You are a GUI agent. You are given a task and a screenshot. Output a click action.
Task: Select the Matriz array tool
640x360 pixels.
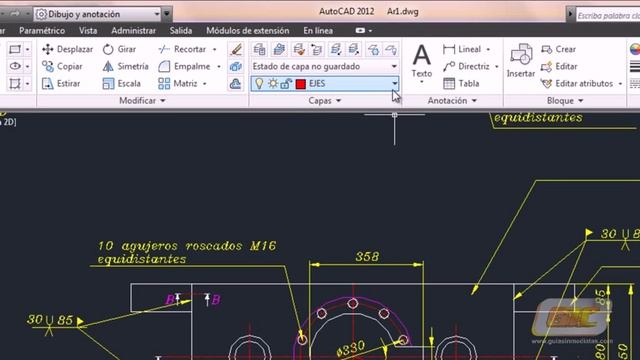pyautogui.click(x=178, y=84)
